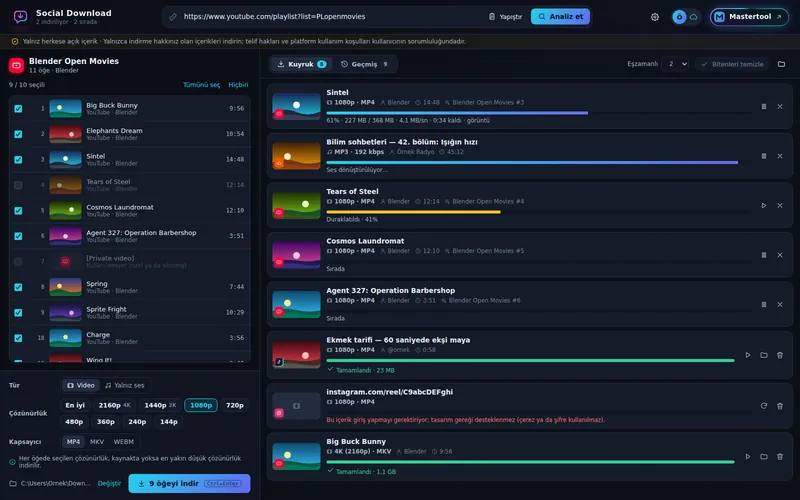Click the Sprite Fright playlist thumbnail
Viewport: 800px width, 500px height.
65,312
